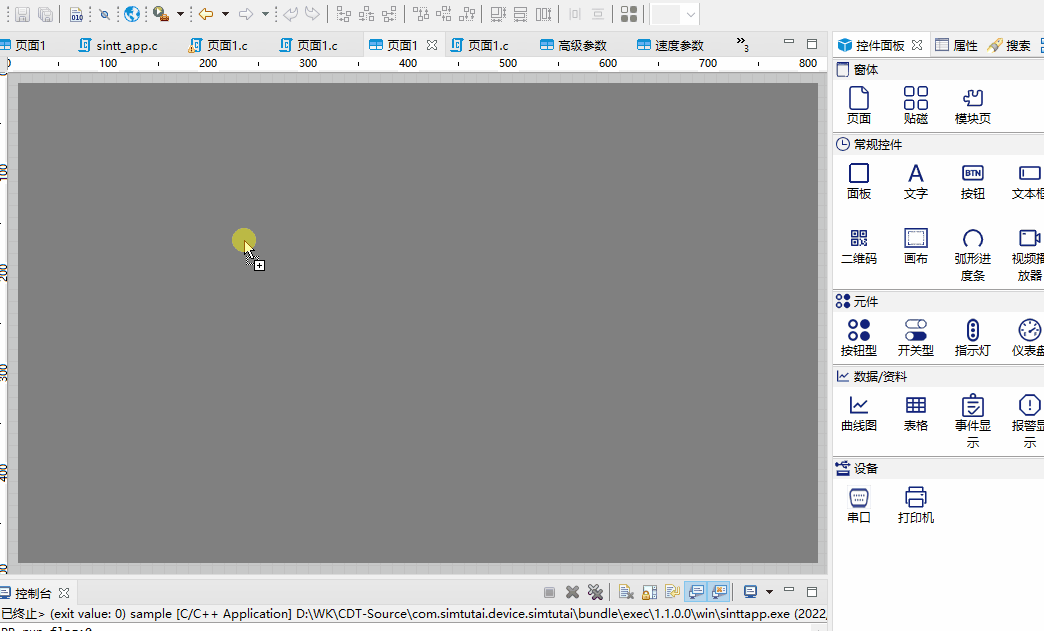Click the Save toolbar icon
Image resolution: width=1044 pixels, height=631 pixels.
click(21, 13)
